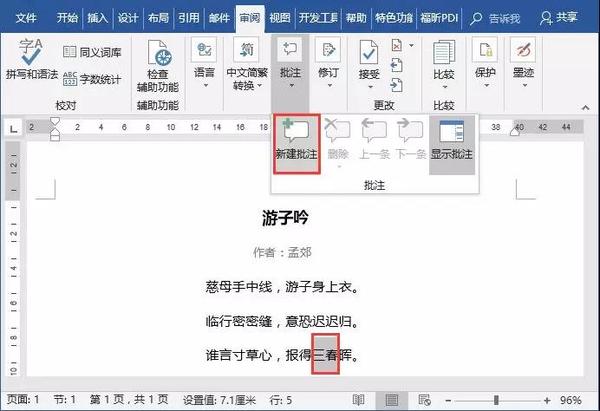
Task: Switch to the 福昕PDF tab
Action: click(439, 18)
